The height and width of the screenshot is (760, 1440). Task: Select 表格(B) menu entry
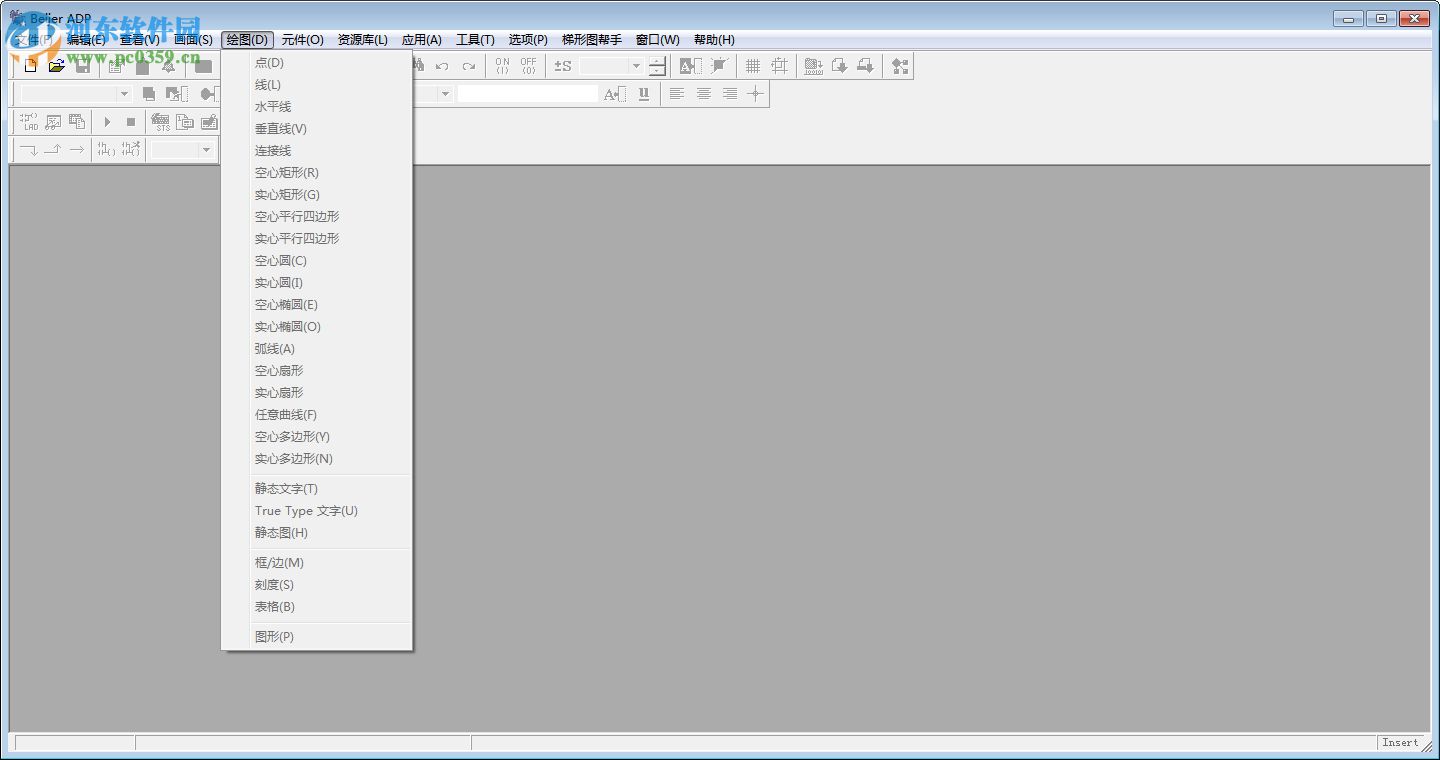317,607
